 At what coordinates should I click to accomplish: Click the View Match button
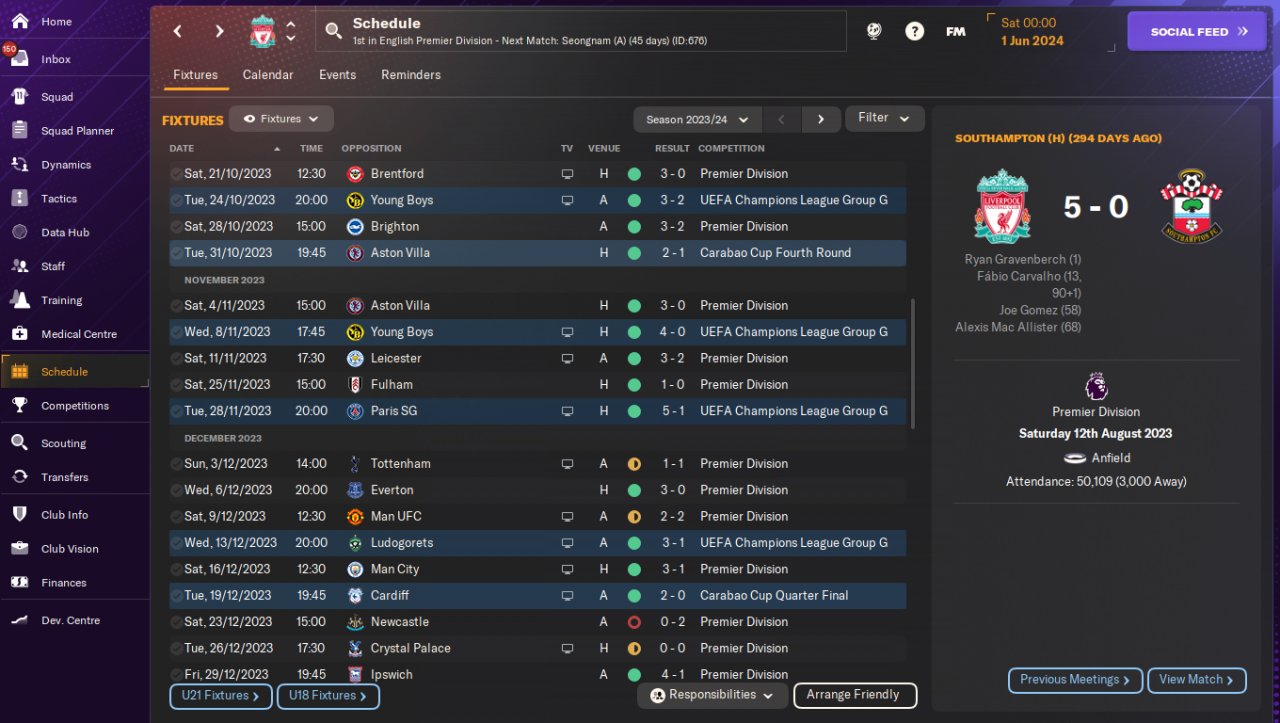[1196, 680]
